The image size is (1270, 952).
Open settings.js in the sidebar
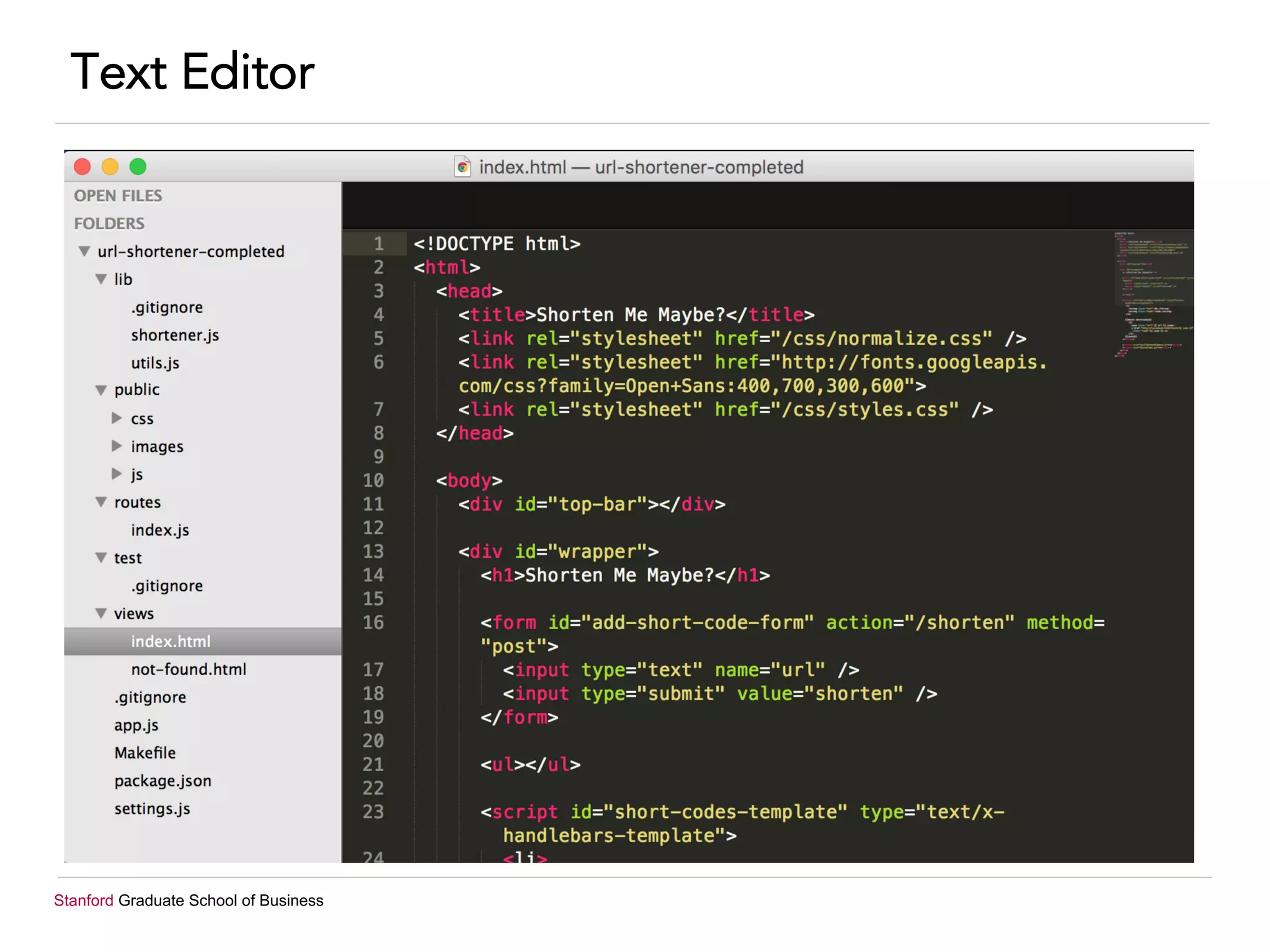pyautogui.click(x=152, y=809)
